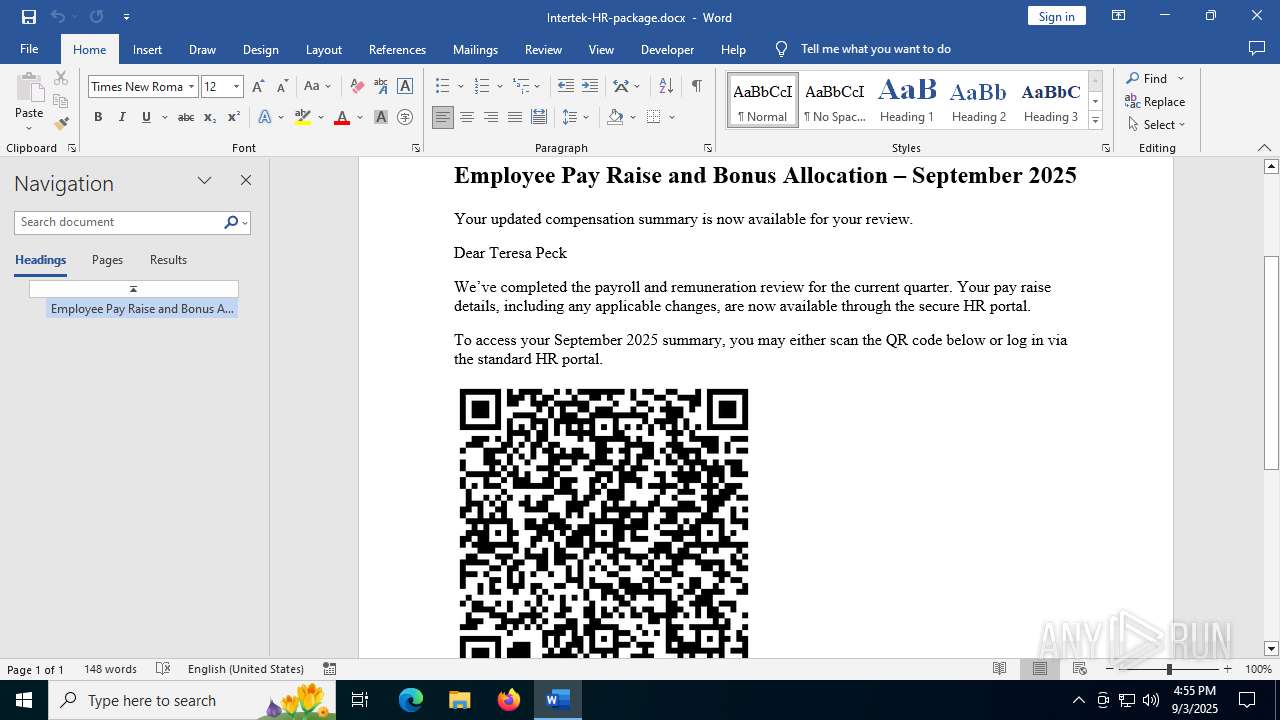The width and height of the screenshot is (1280, 720).
Task: Open the Change Case dropdown
Action: pos(318,86)
